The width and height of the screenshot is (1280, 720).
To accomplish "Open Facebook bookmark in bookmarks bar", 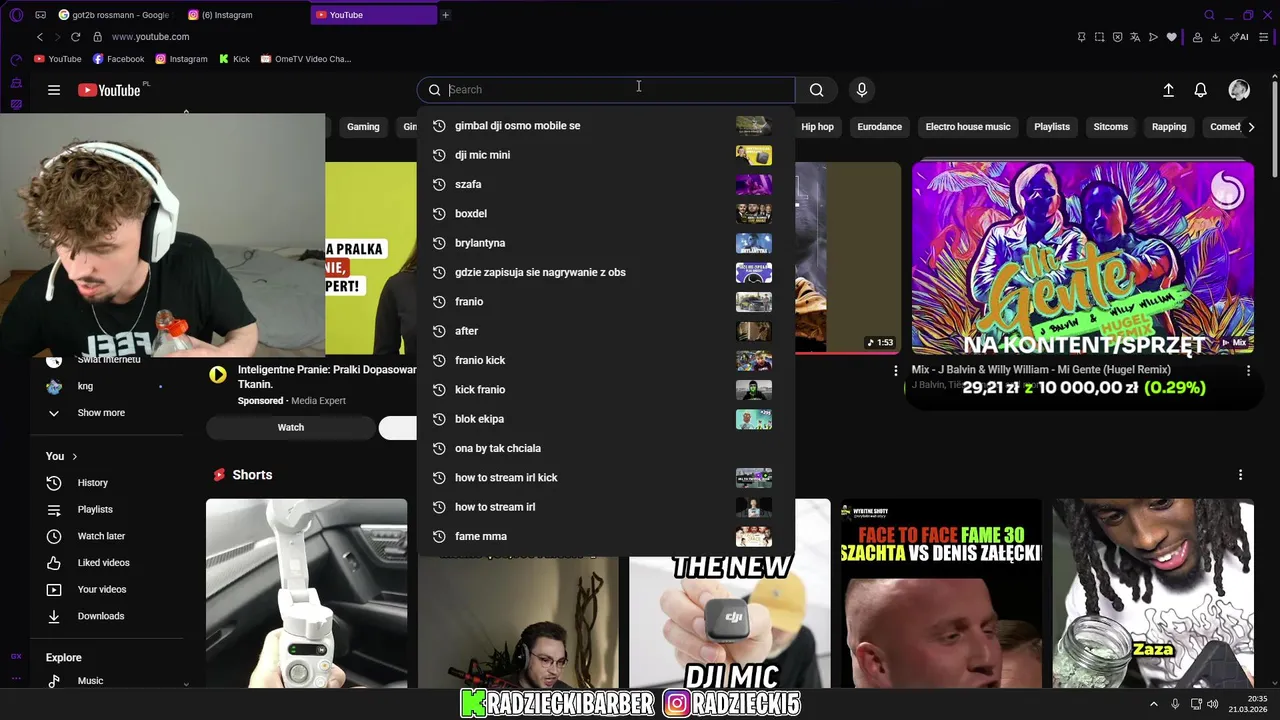I will coord(118,59).
